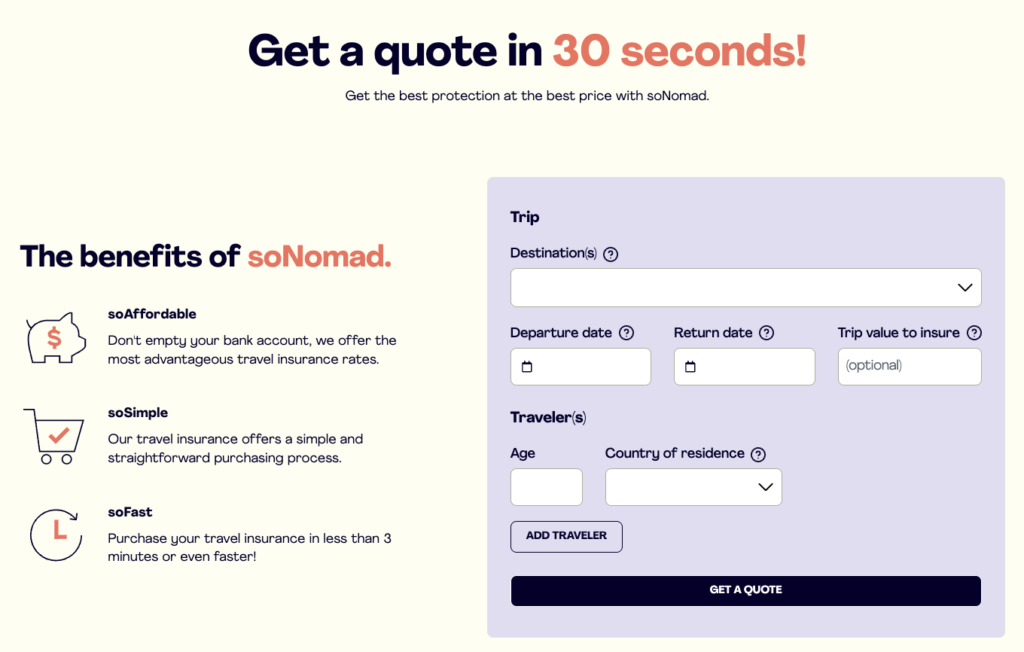Click the Departure date help icon
This screenshot has width=1024, height=652.
pyautogui.click(x=627, y=333)
